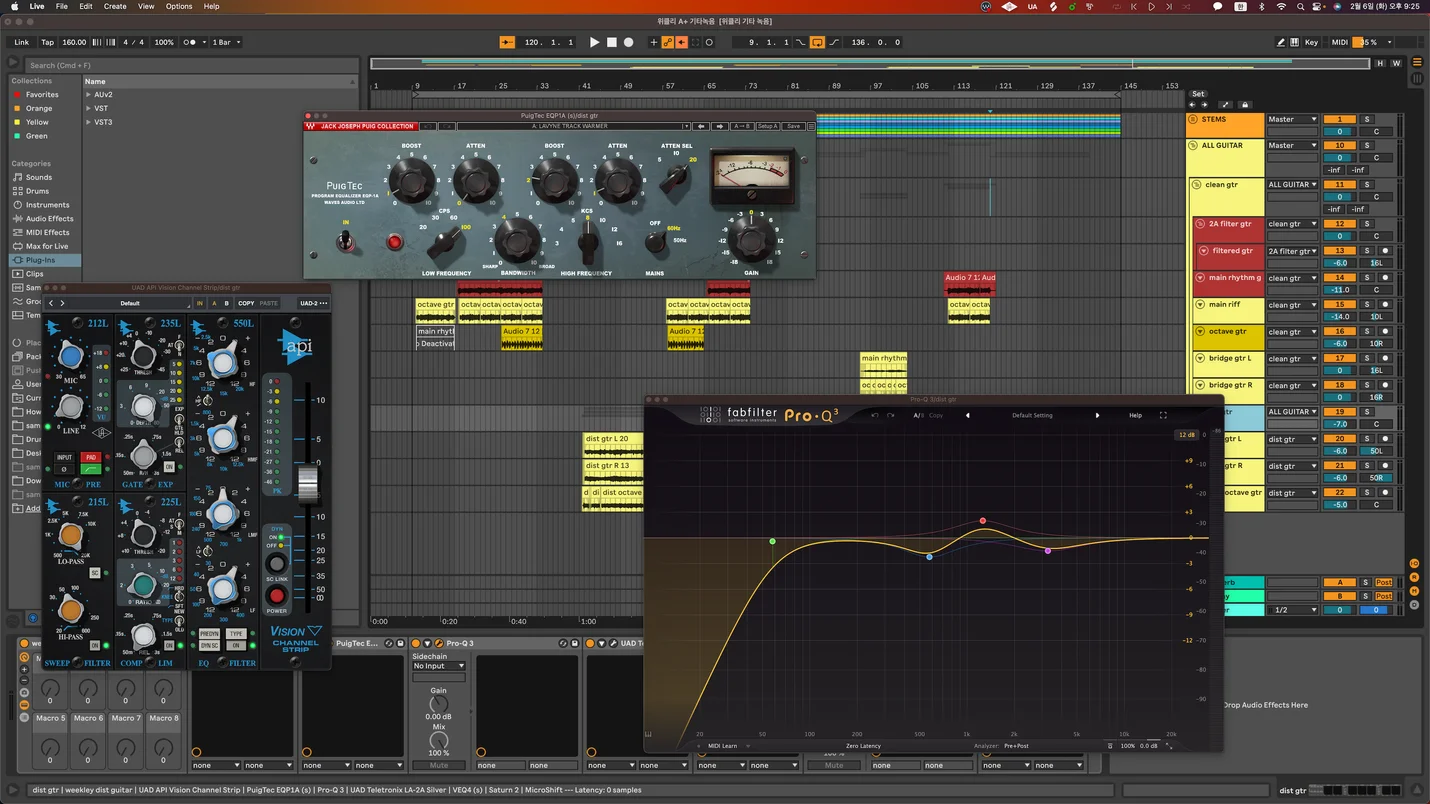The width and height of the screenshot is (1430, 804).
Task: Toggle the Pro-Q 3 A/B switch
Action: [x=918, y=415]
